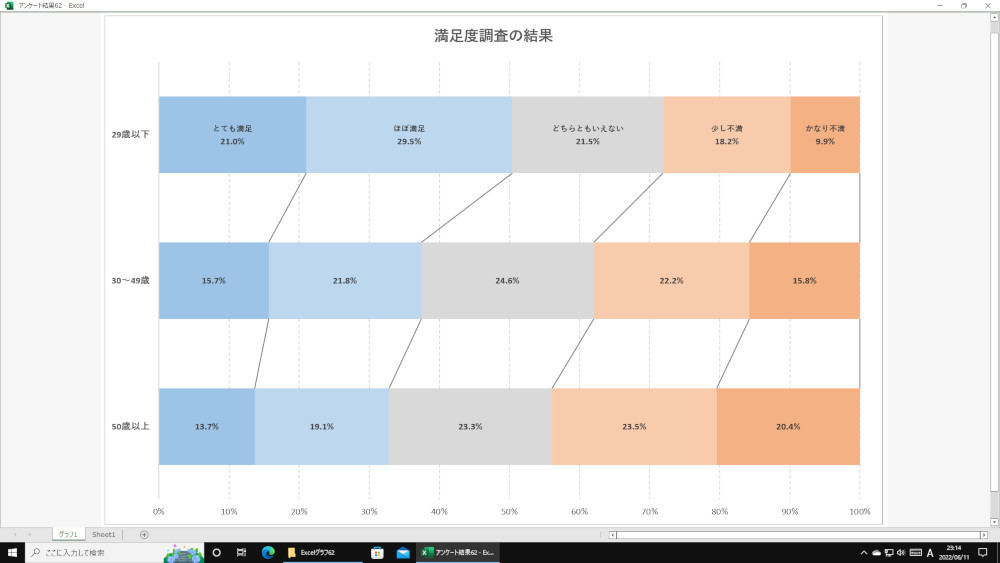Viewport: 1000px width, 563px height.
Task: Open Microsoft Store from the taskbar
Action: pyautogui.click(x=377, y=552)
